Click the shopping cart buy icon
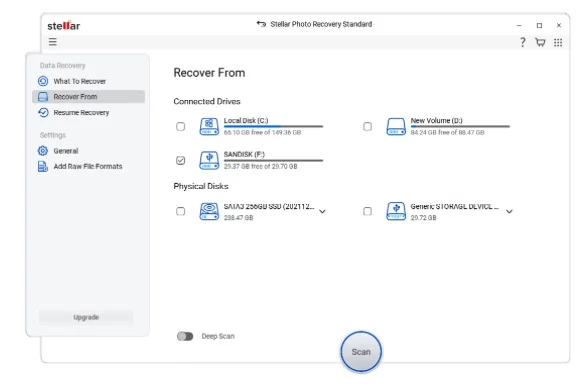Image resolution: width=586 pixels, height=389 pixels. pos(540,42)
